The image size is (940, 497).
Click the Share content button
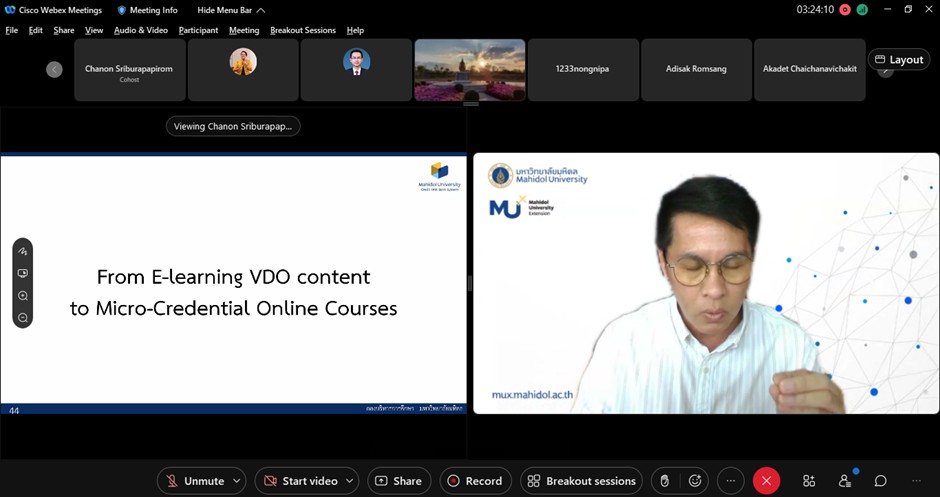399,481
